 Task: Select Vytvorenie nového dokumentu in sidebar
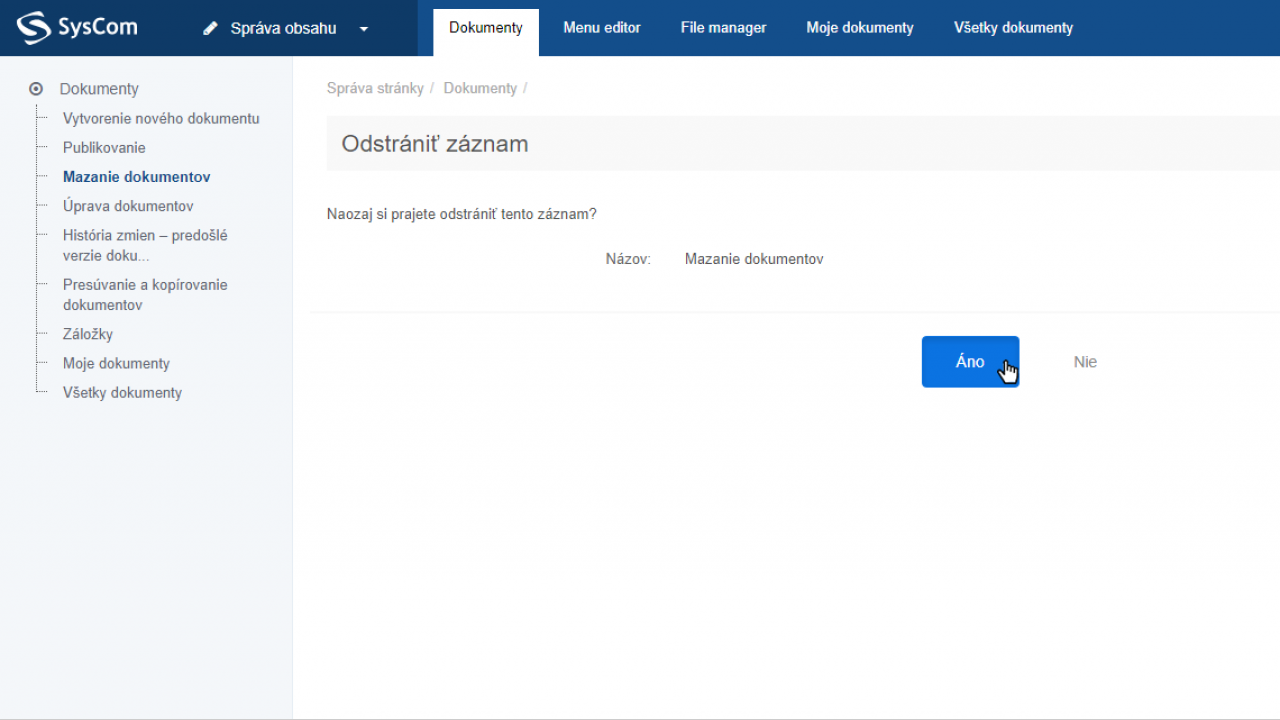click(x=161, y=118)
